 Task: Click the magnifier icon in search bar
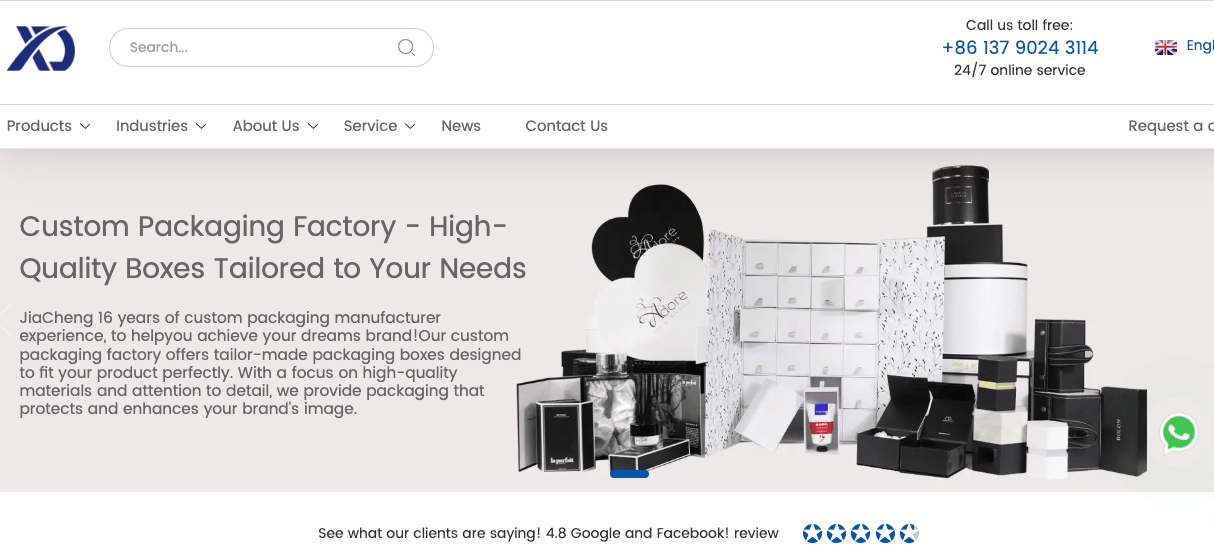tap(406, 47)
